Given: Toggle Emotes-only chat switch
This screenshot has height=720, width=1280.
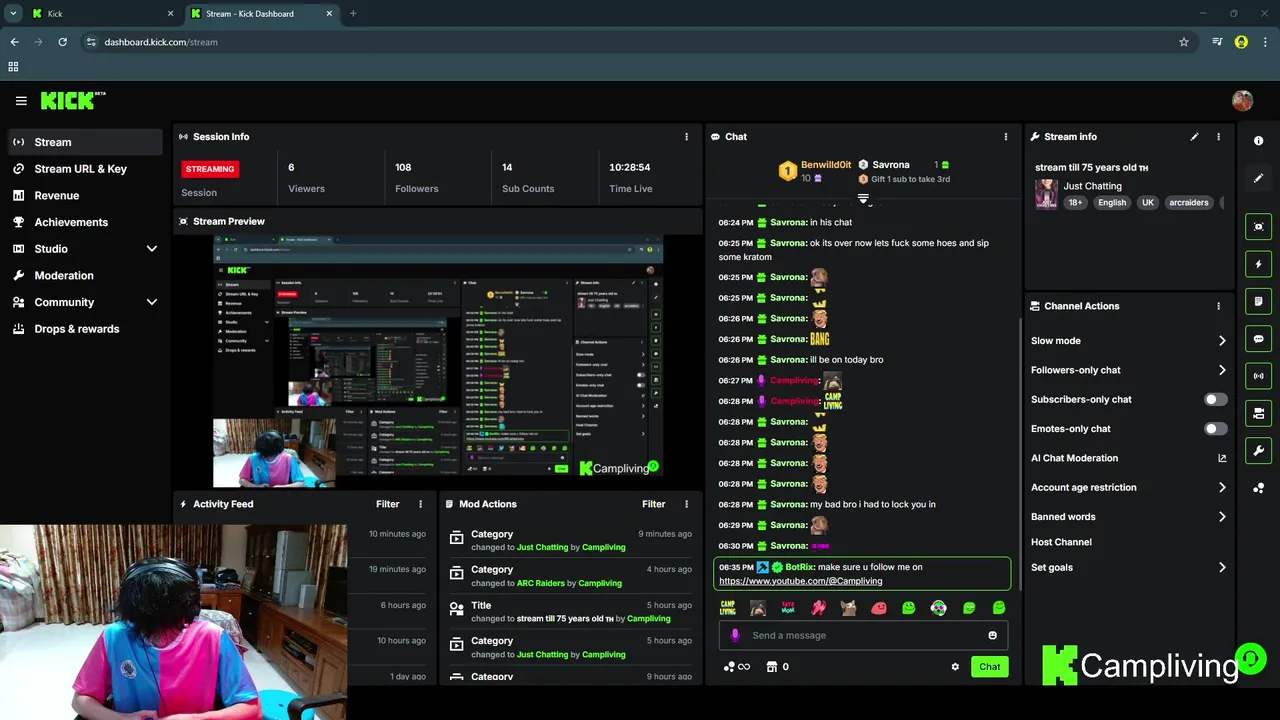Looking at the screenshot, I should click(x=1215, y=429).
